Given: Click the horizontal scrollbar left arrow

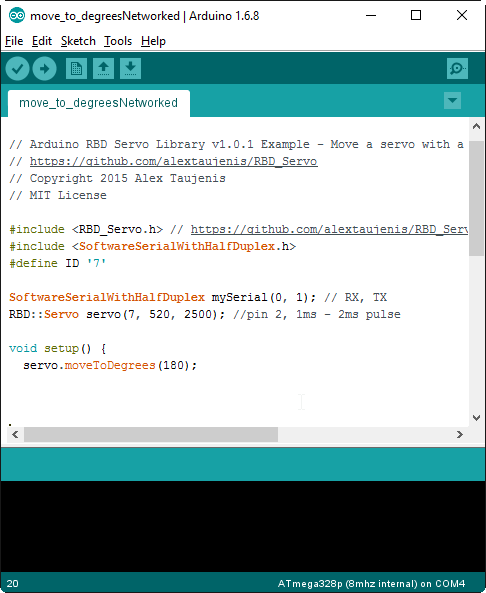Looking at the screenshot, I should pyautogui.click(x=15, y=435).
